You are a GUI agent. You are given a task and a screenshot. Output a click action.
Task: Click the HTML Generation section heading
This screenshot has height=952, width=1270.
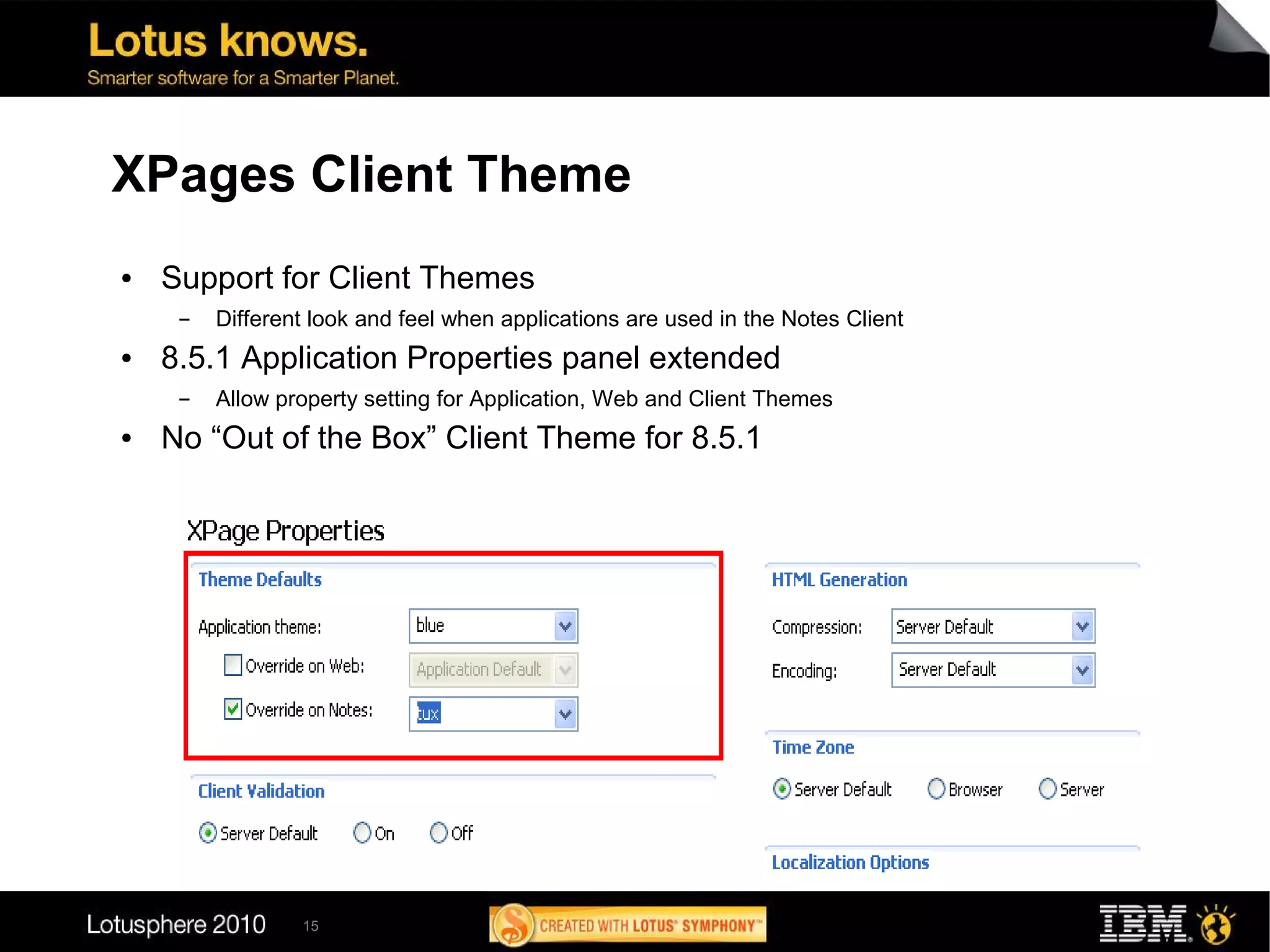pos(839,579)
